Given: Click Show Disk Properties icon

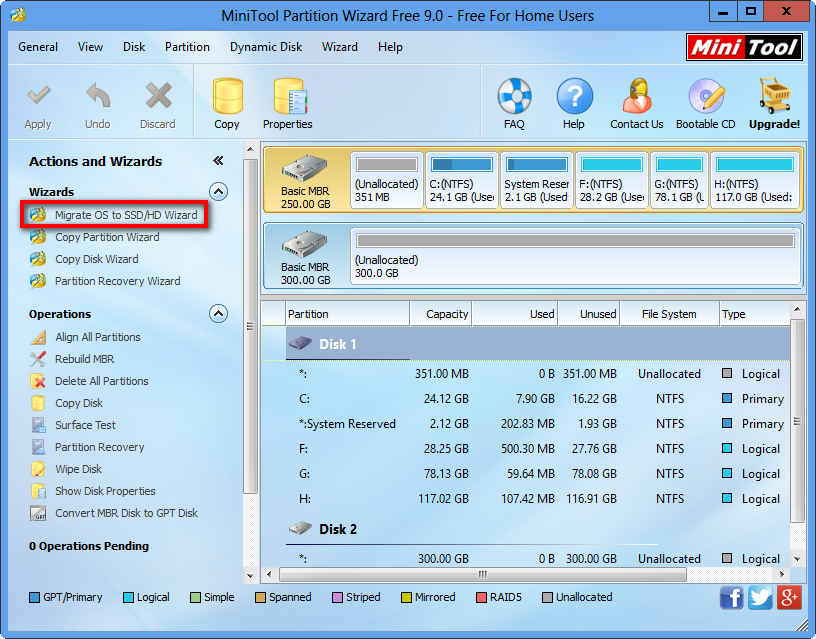Looking at the screenshot, I should coord(38,491).
